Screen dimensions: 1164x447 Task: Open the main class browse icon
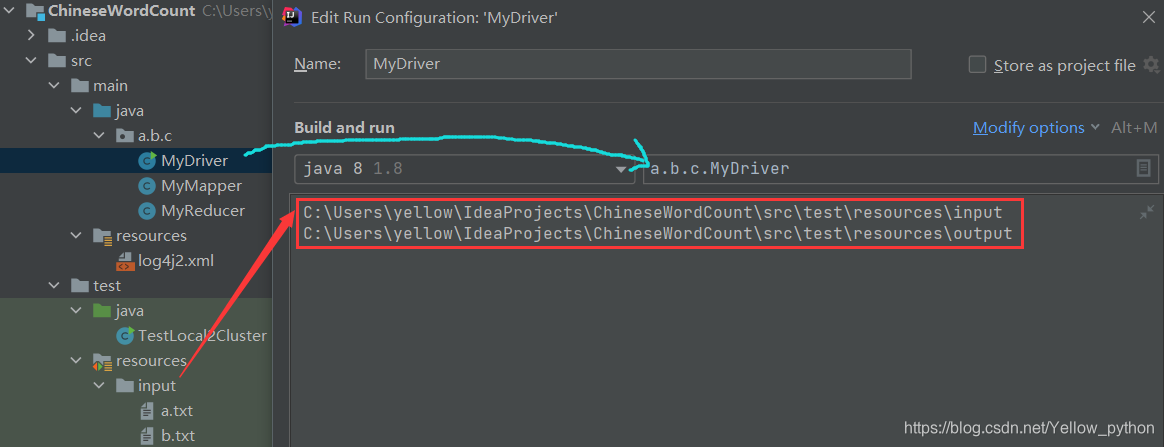pyautogui.click(x=1143, y=169)
